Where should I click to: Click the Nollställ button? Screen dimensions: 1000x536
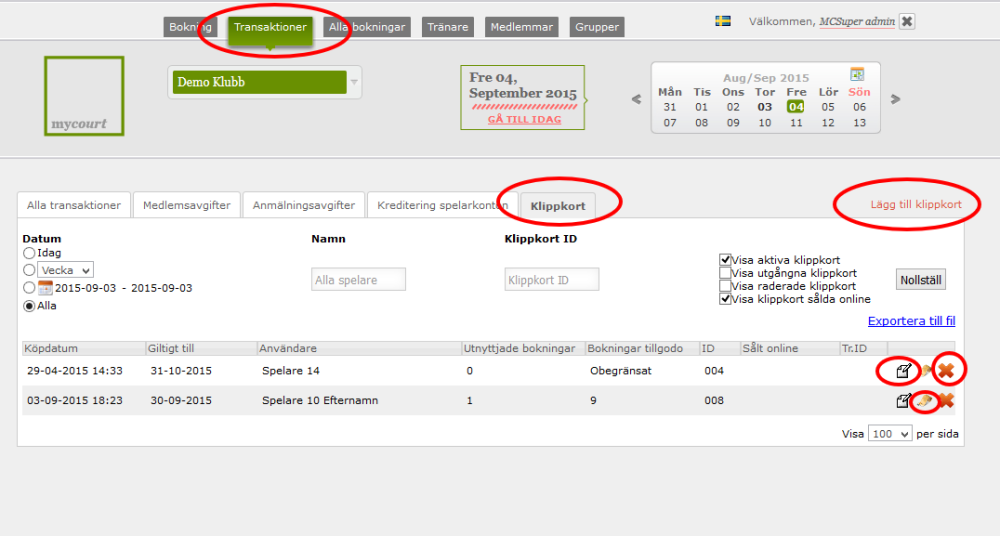[921, 279]
